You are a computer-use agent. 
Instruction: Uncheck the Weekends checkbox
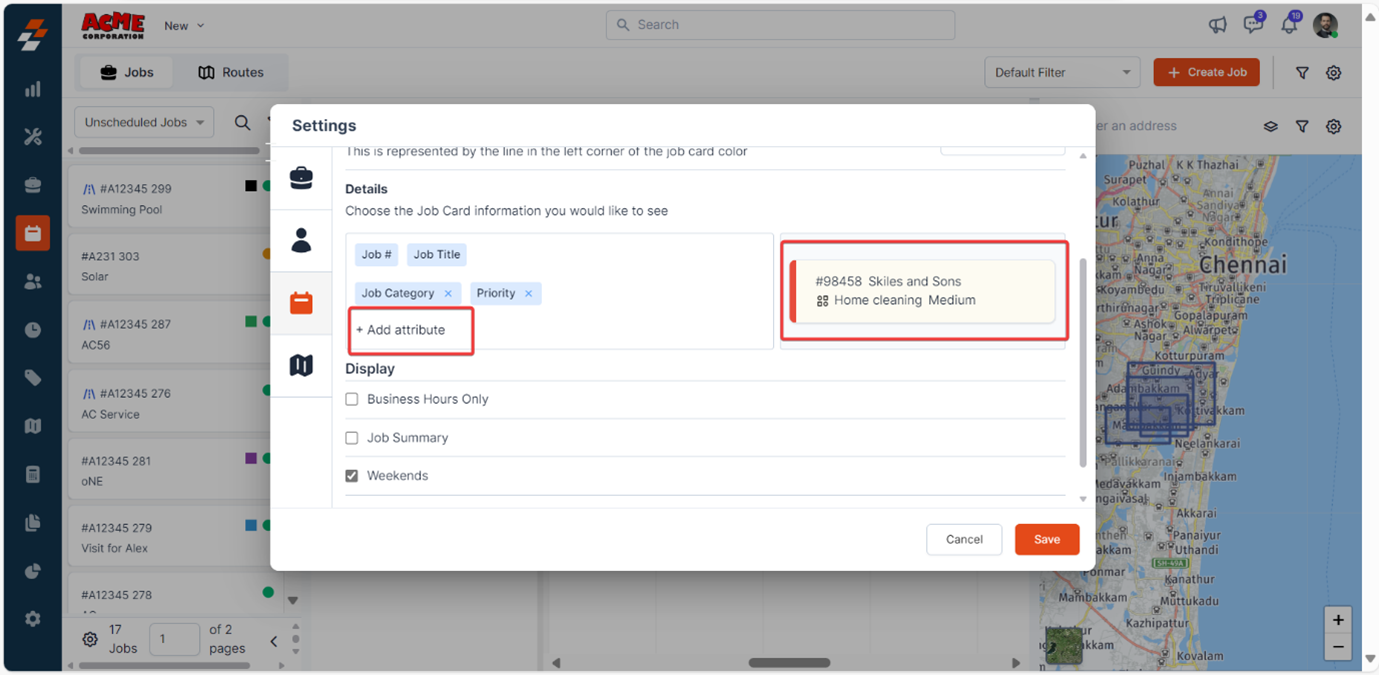coord(352,476)
